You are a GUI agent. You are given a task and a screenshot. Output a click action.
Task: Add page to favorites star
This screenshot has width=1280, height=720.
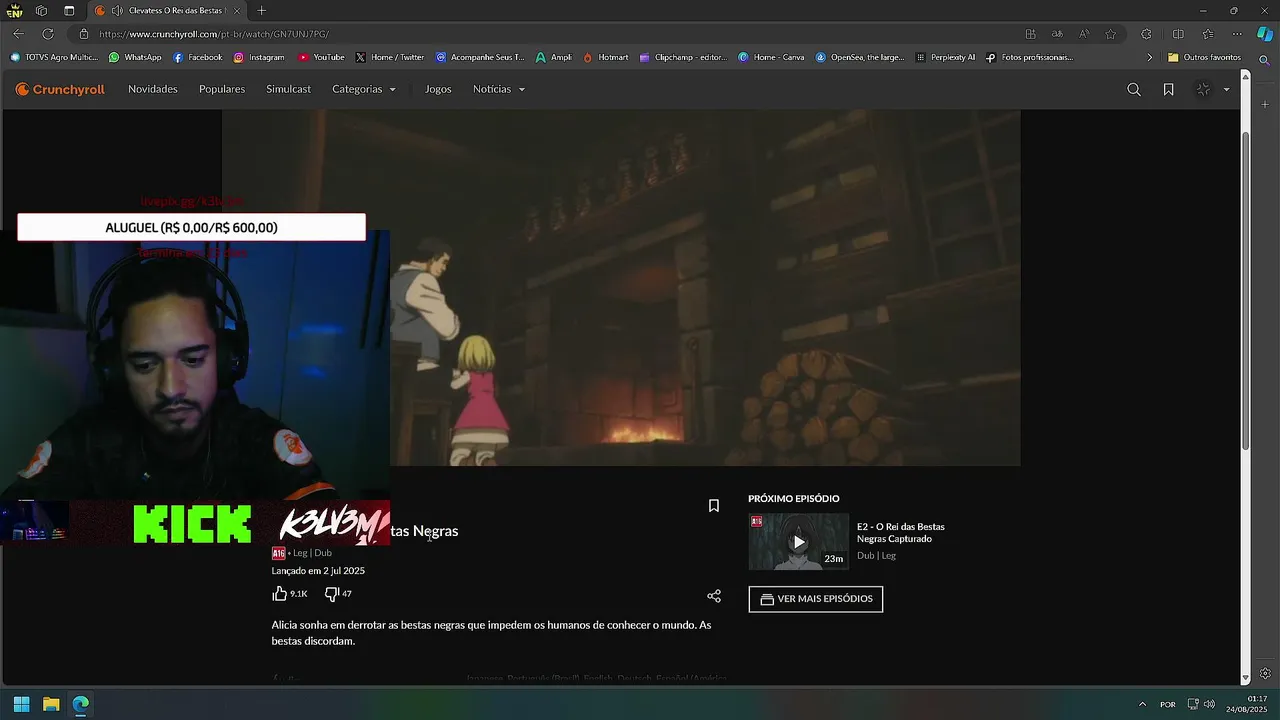click(1111, 34)
